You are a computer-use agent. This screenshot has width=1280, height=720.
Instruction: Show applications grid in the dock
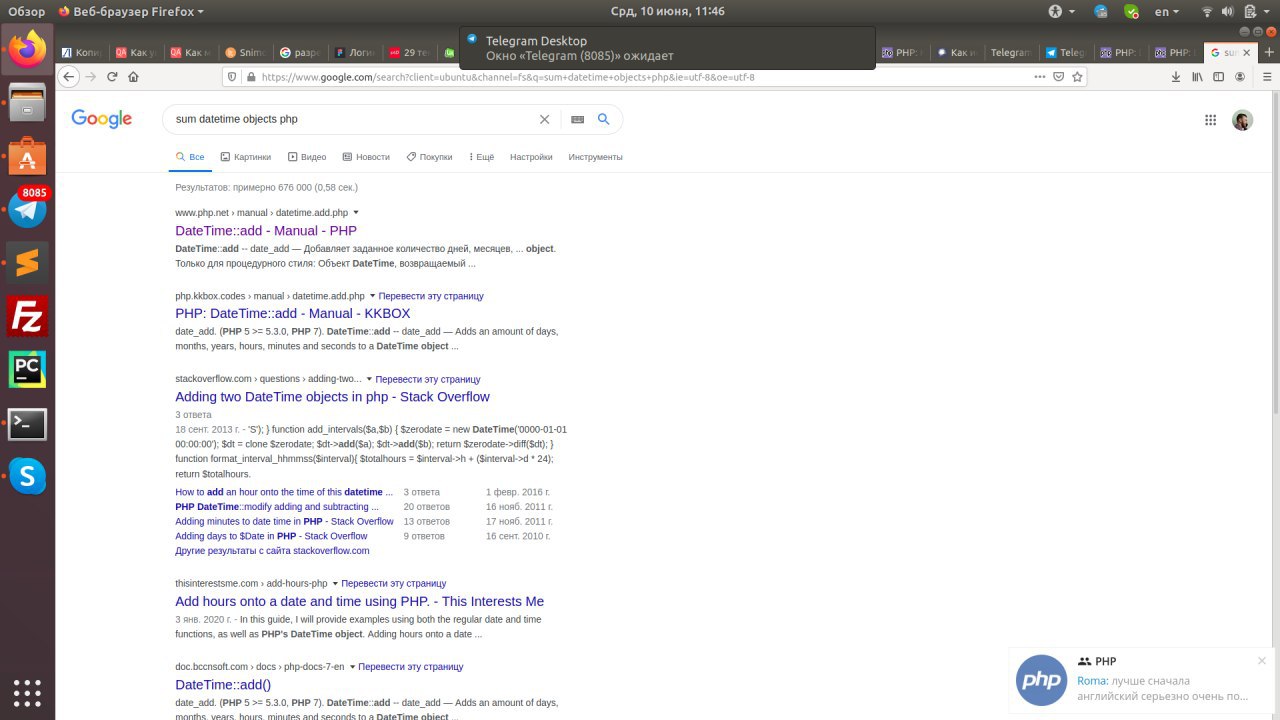click(x=27, y=692)
